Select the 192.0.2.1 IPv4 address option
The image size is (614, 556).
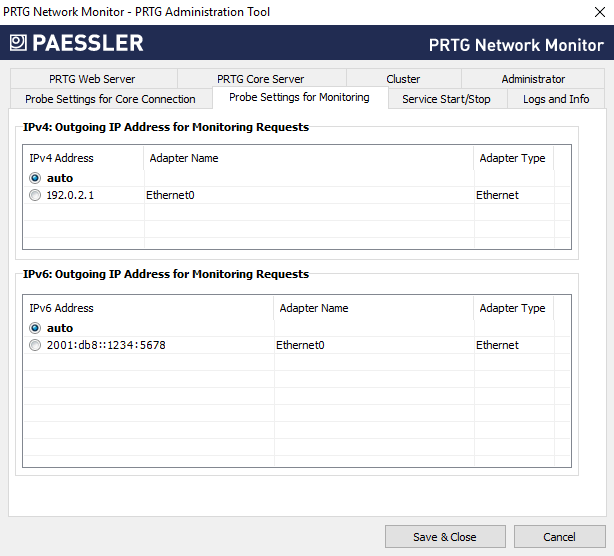tap(35, 195)
